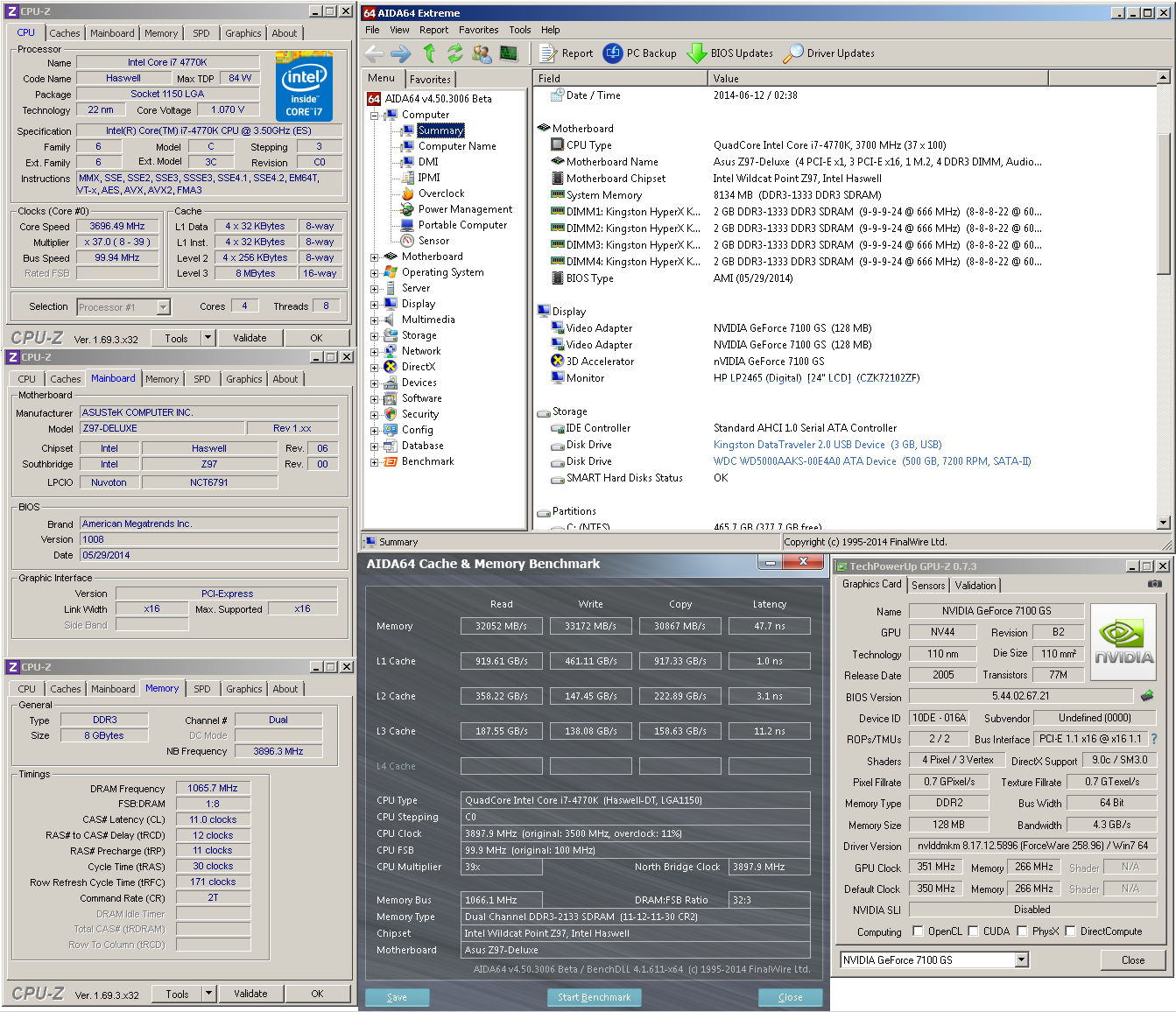The image size is (1176, 1012).
Task: Open SPD tab in CPU-Z Mainboard window
Action: [x=202, y=379]
